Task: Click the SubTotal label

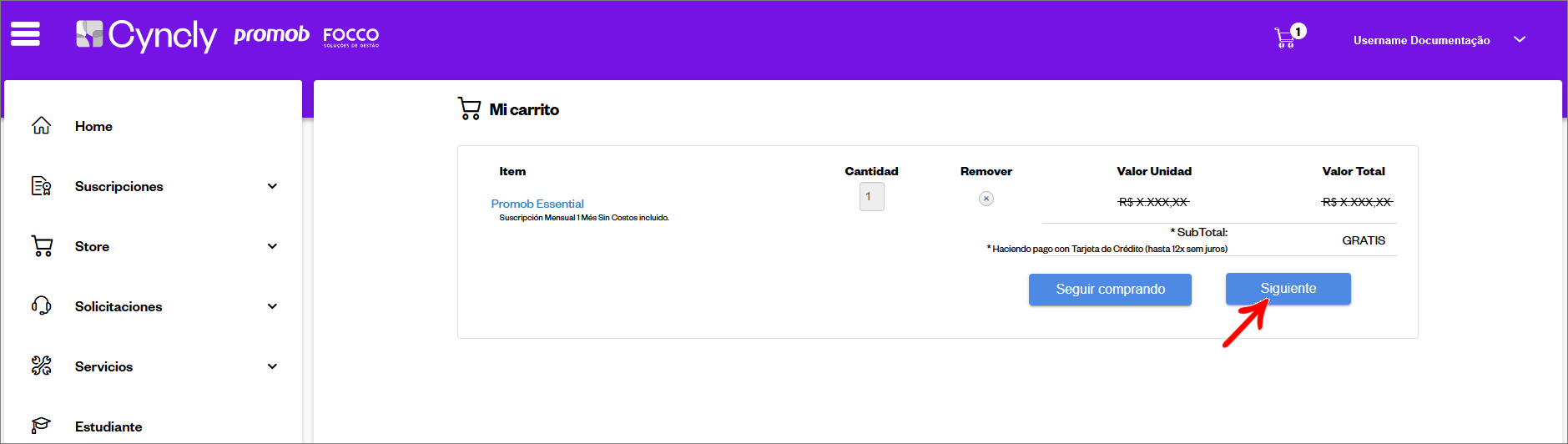Action: click(x=1199, y=232)
